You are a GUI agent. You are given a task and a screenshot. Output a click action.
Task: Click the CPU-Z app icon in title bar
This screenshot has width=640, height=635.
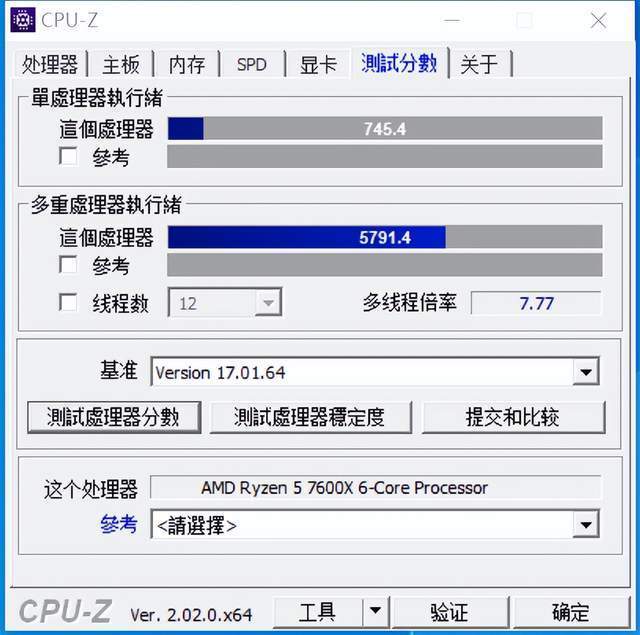coord(23,20)
